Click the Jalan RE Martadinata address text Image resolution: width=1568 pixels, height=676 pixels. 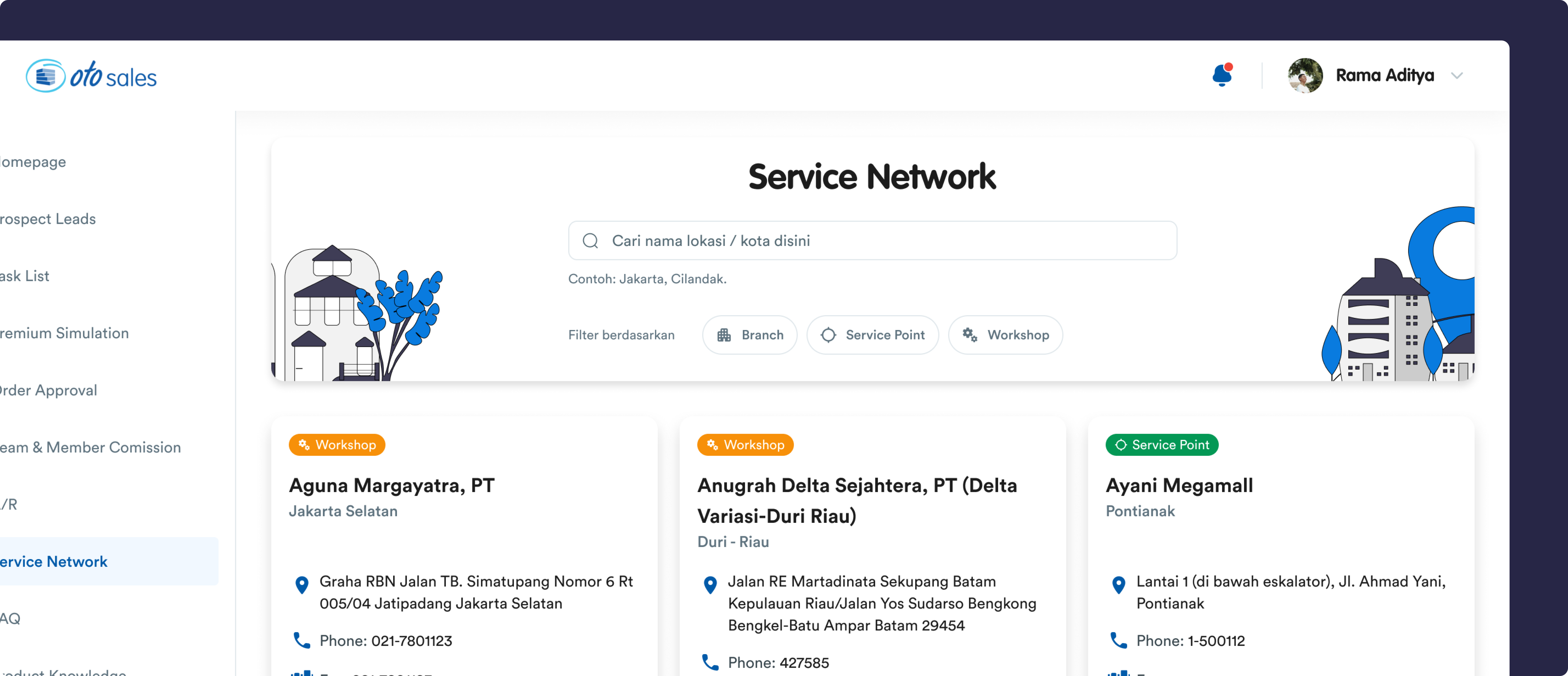click(882, 604)
